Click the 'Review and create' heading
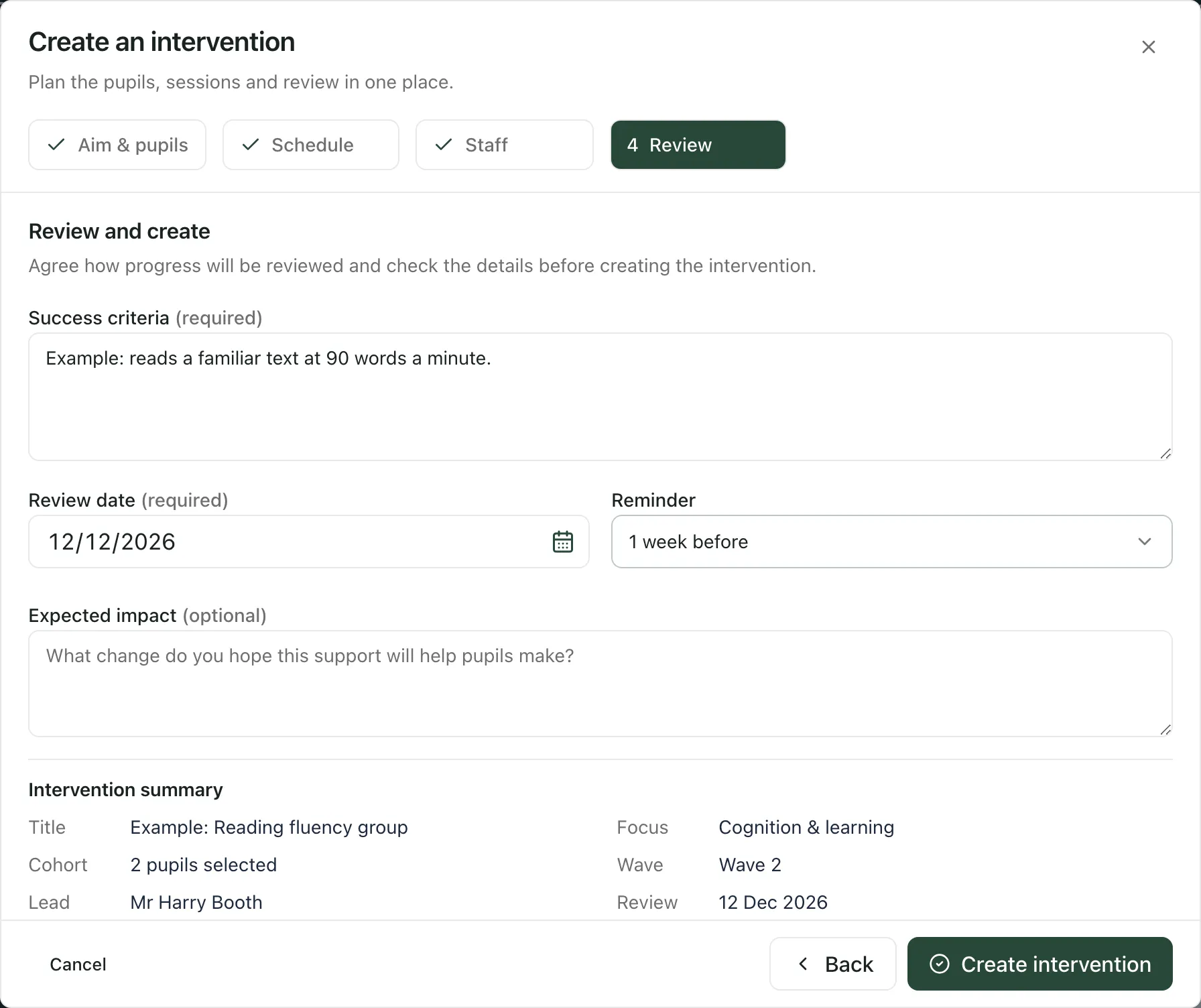The width and height of the screenshot is (1201, 1008). pos(119,231)
